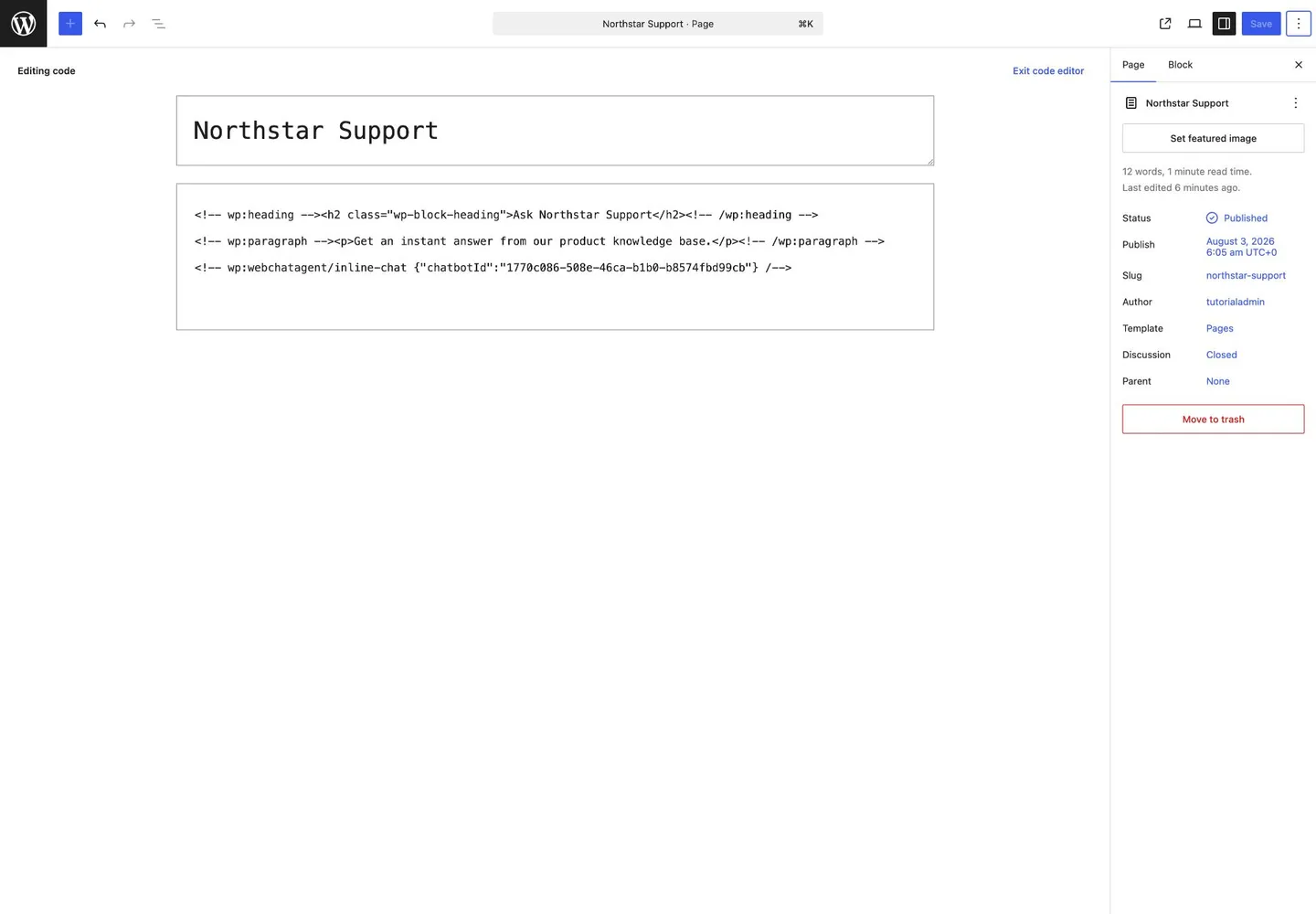Switch to the Block tab
This screenshot has height=914, width=1316.
[1180, 65]
